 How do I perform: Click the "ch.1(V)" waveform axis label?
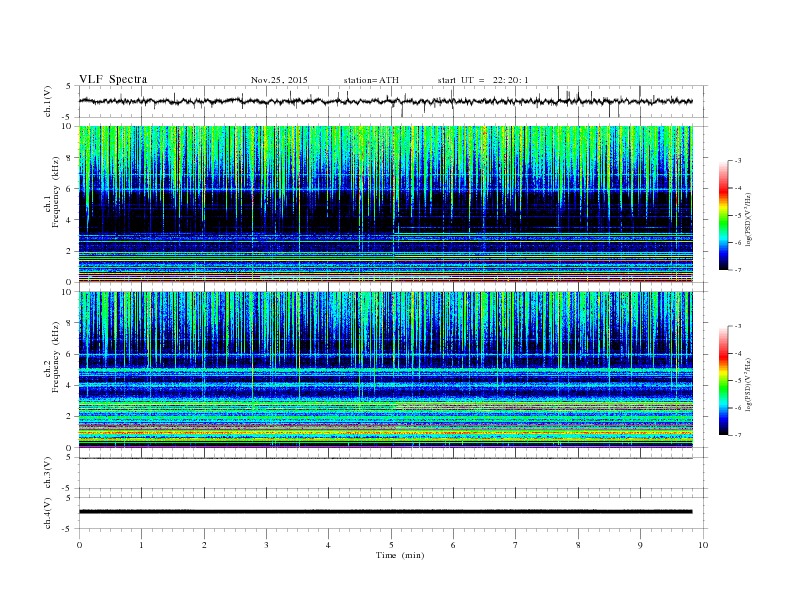point(48,101)
